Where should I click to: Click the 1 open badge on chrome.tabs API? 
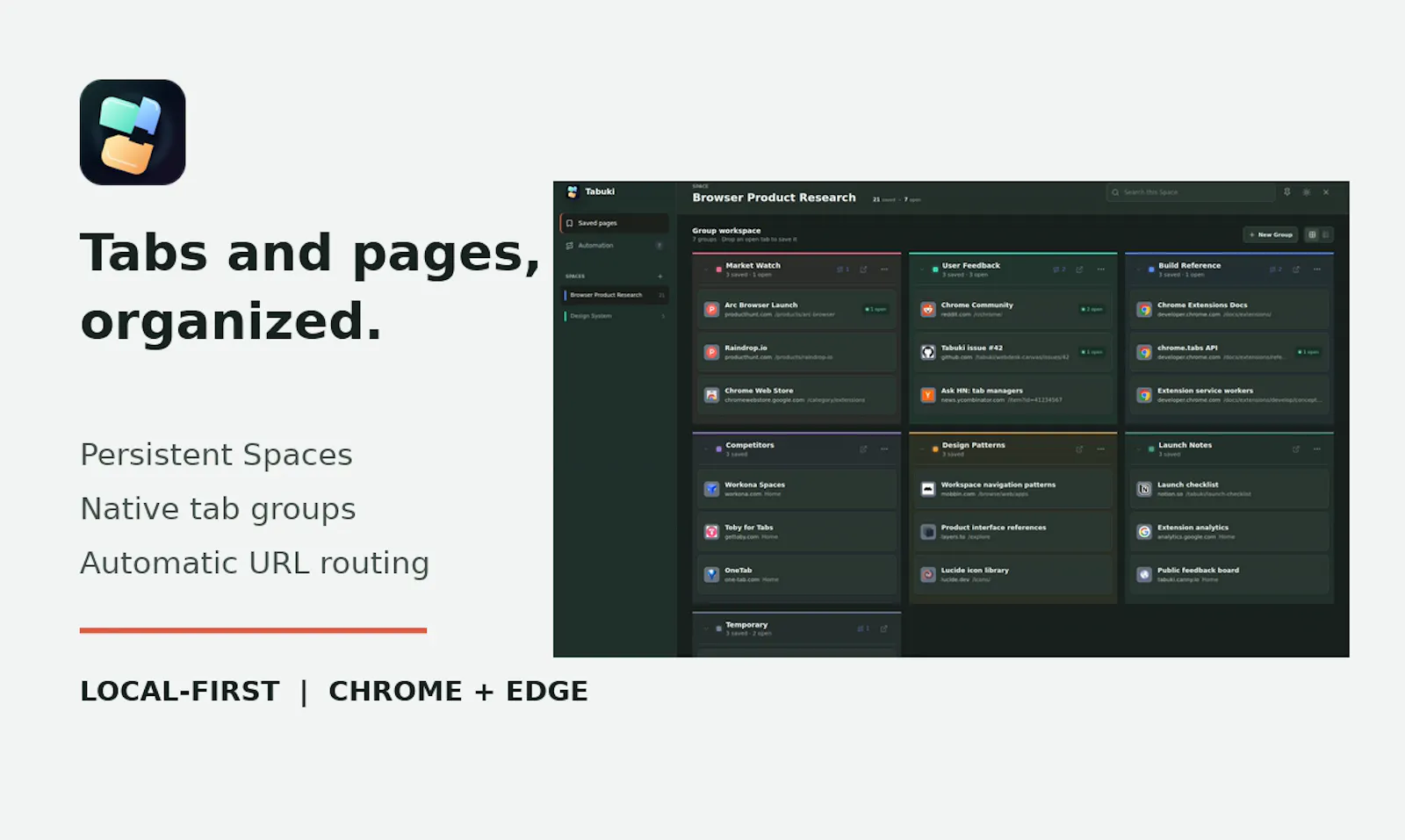tap(1308, 352)
